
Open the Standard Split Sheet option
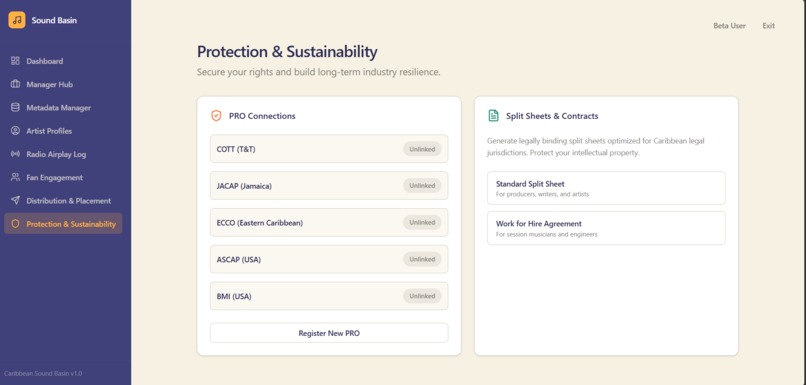click(607, 188)
